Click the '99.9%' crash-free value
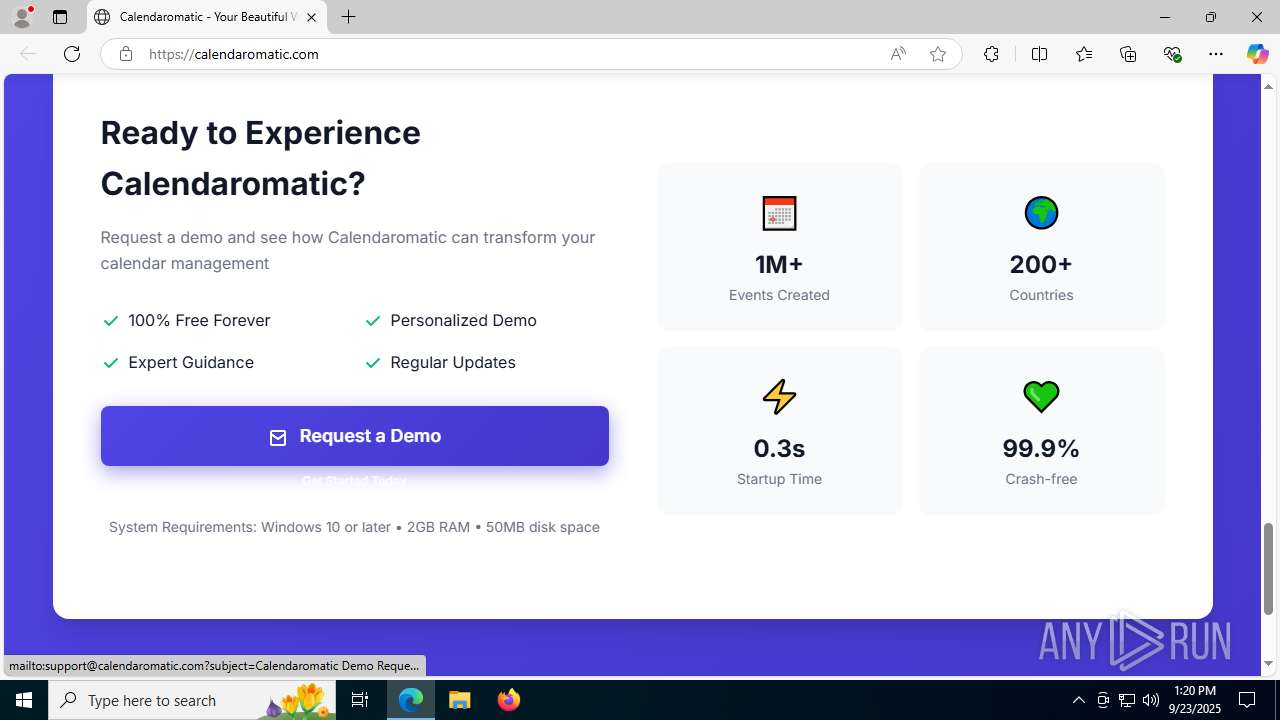The image size is (1280, 720). coord(1041,448)
